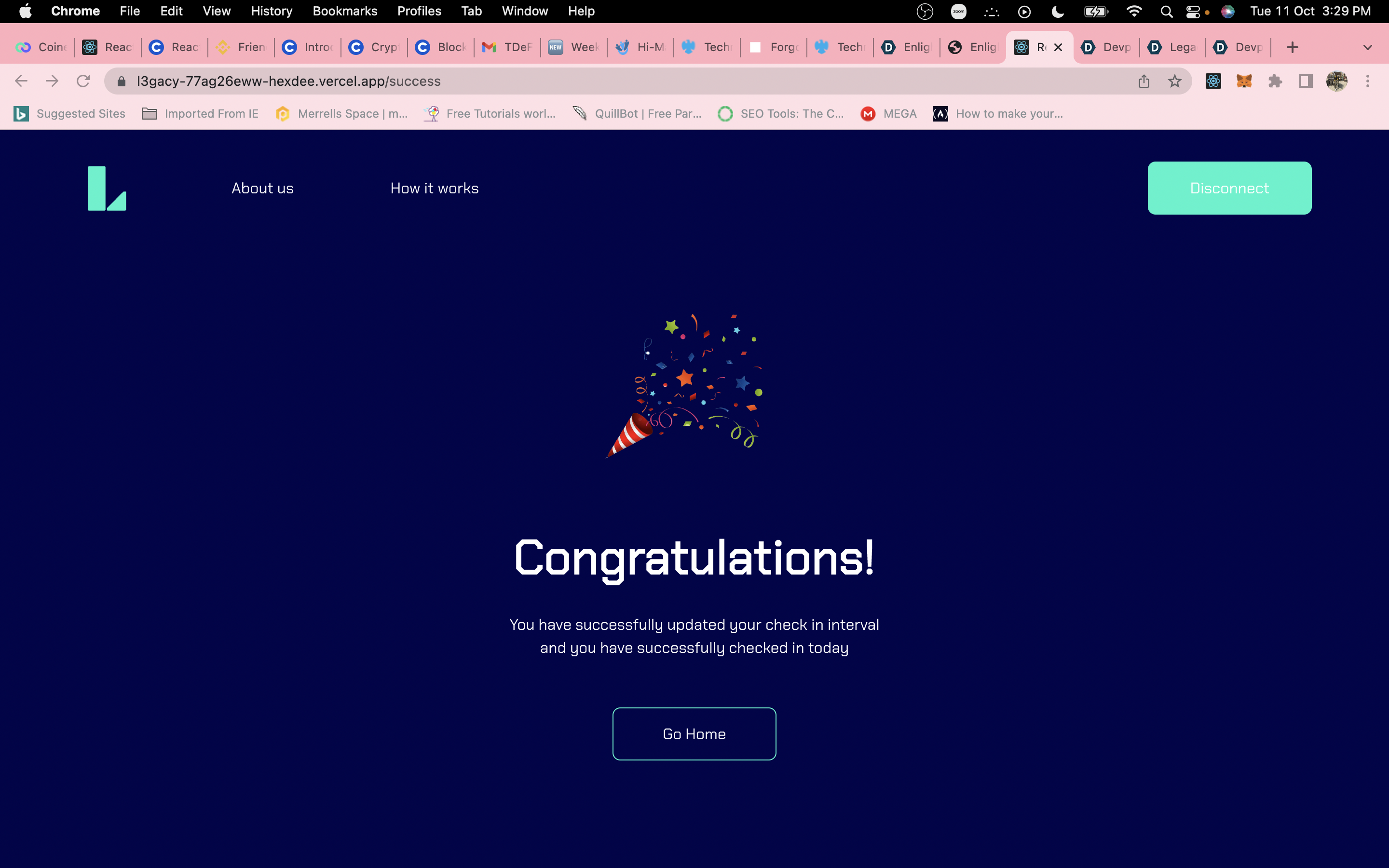Viewport: 1389px width, 868px height.
Task: Click the share page icon
Action: coord(1144,81)
